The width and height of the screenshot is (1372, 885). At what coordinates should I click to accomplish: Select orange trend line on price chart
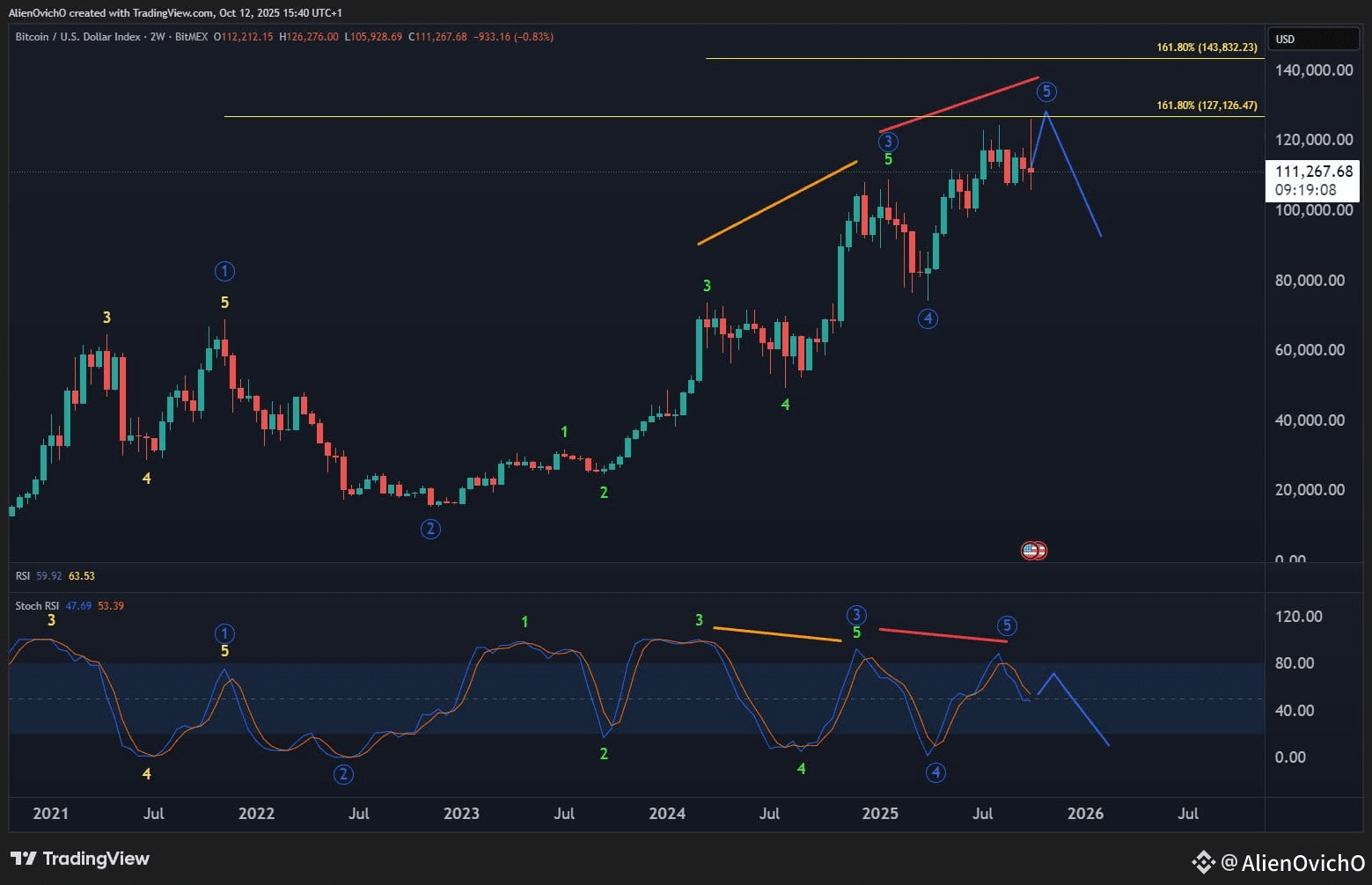point(777,202)
